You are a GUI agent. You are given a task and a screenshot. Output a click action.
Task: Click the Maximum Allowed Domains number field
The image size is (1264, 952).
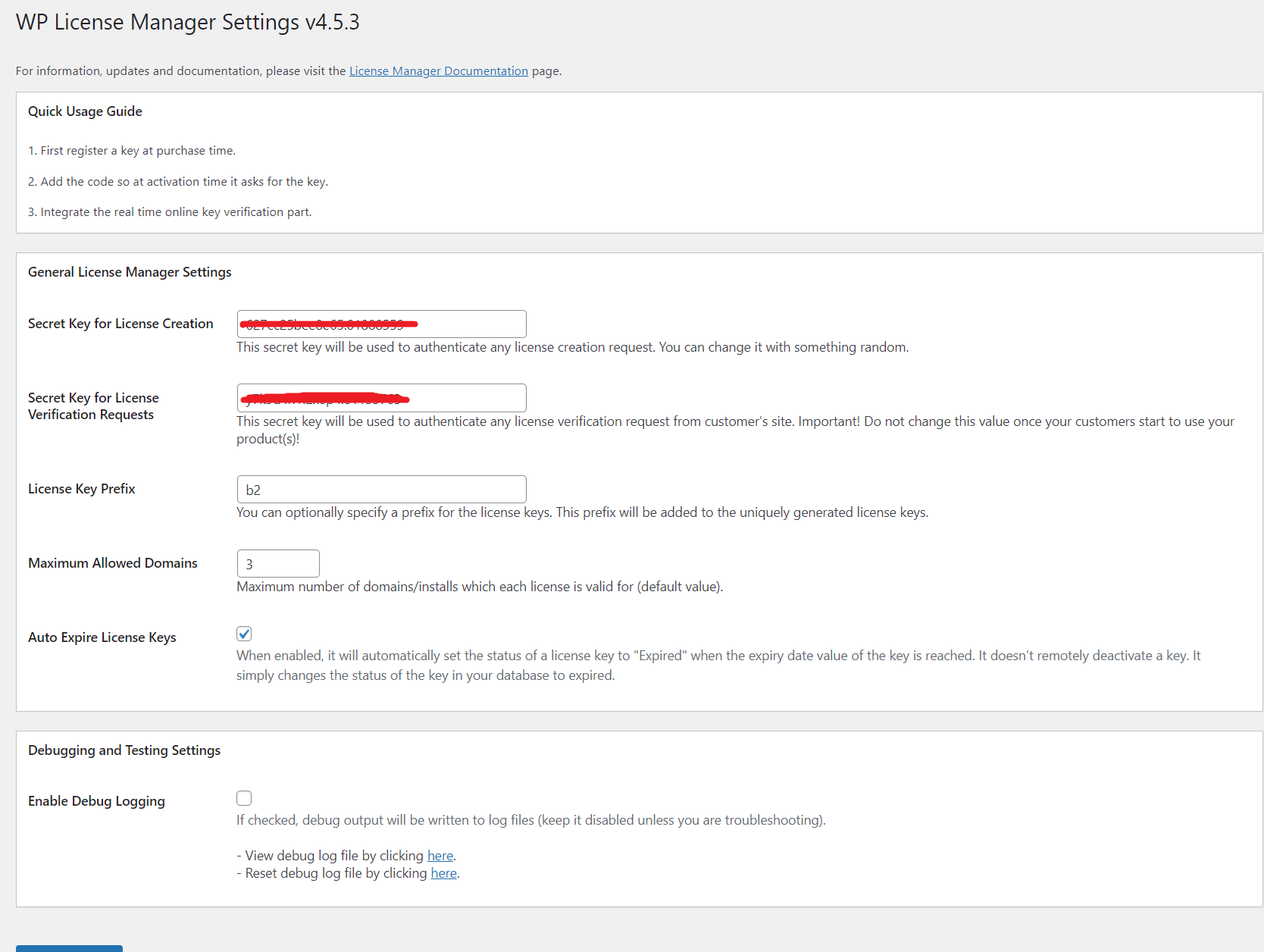coord(278,563)
